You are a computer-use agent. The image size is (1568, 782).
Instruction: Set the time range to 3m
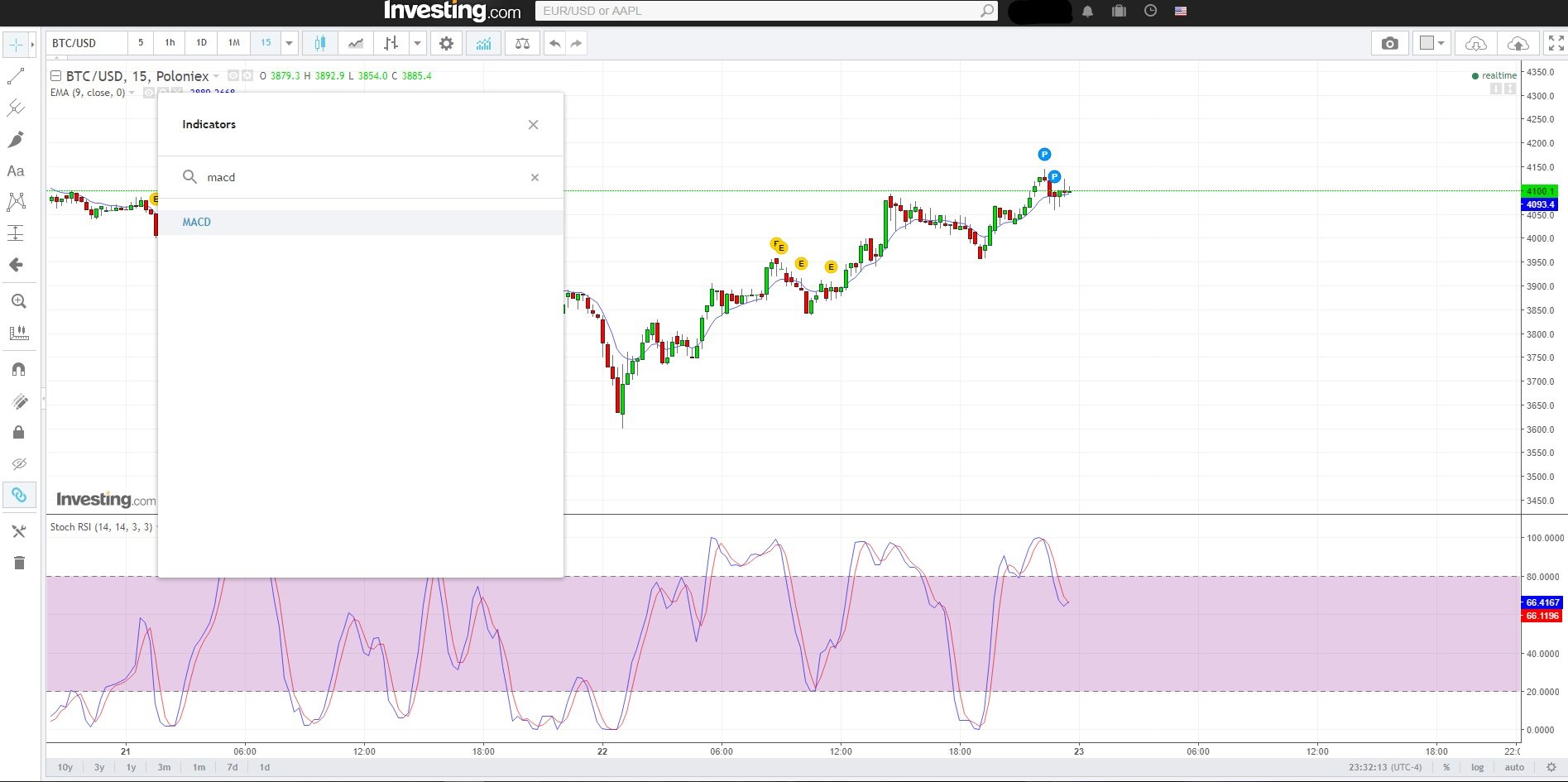pos(164,767)
